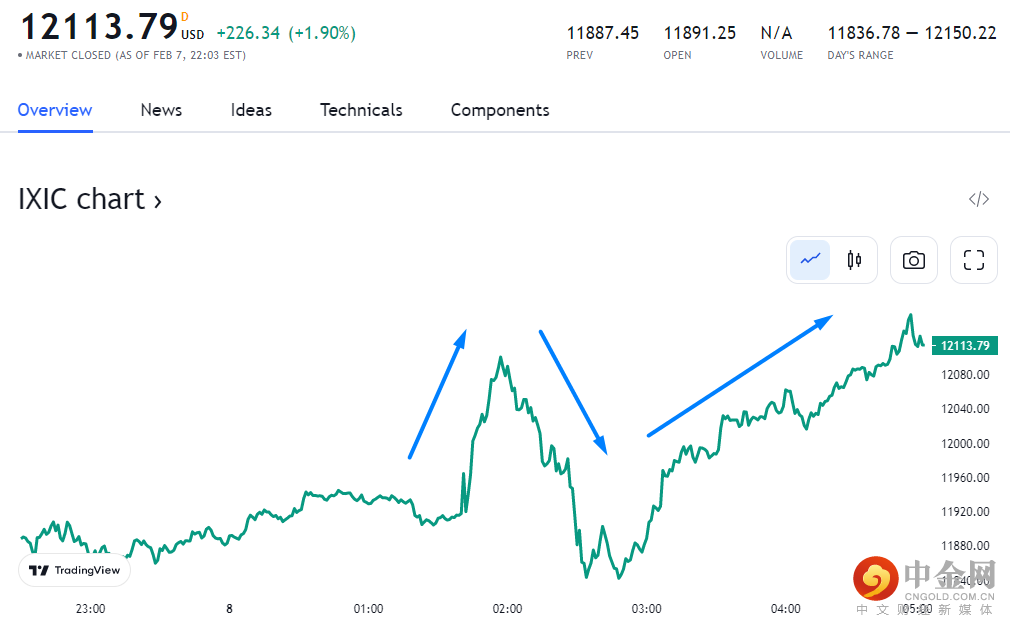The width and height of the screenshot is (1010, 628).
Task: Click the 03:00 time axis label
Action: point(646,608)
